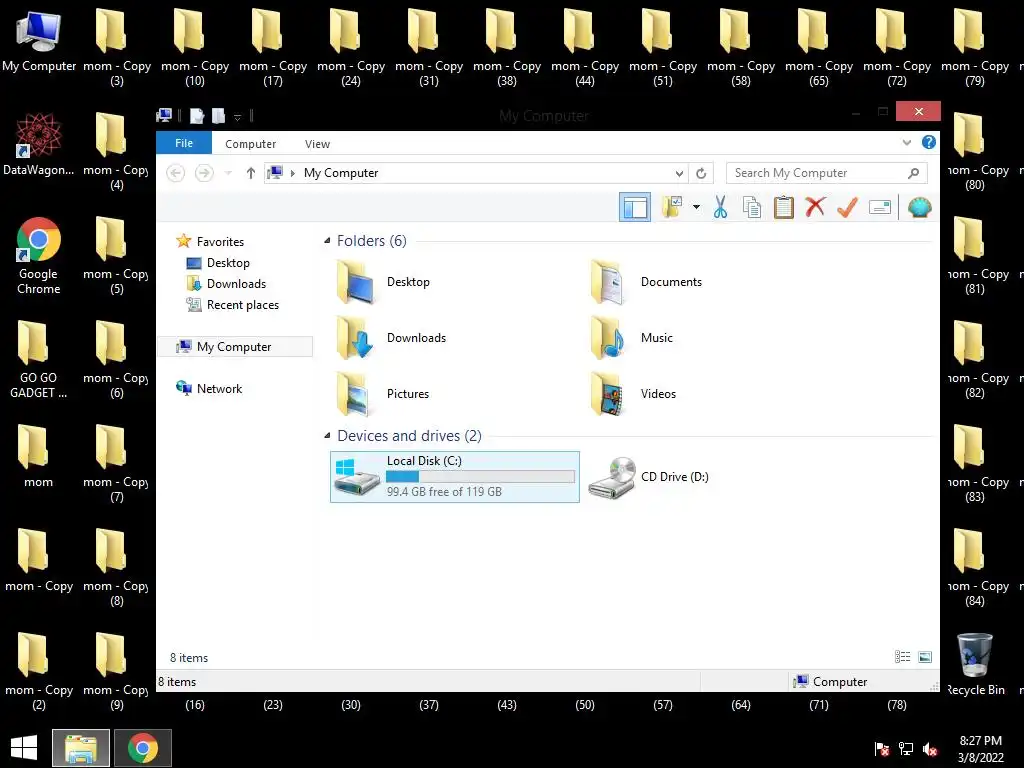
Task: Click the Refresh button by the address bar
Action: point(701,173)
